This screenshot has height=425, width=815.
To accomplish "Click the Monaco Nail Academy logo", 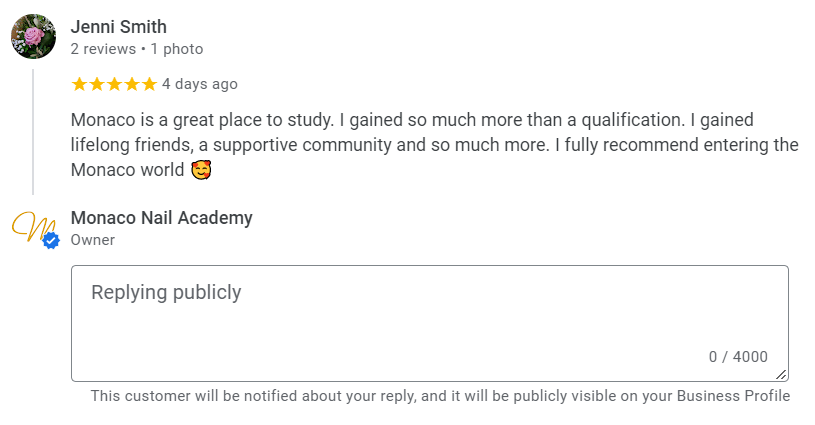I will pos(32,226).
